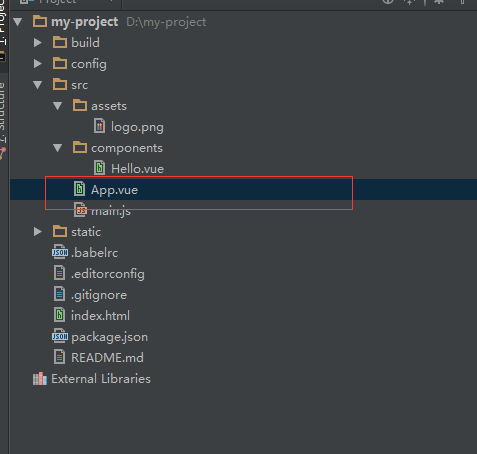The width and height of the screenshot is (477, 454).
Task: Click the External Libraries icon
Action: 40,379
